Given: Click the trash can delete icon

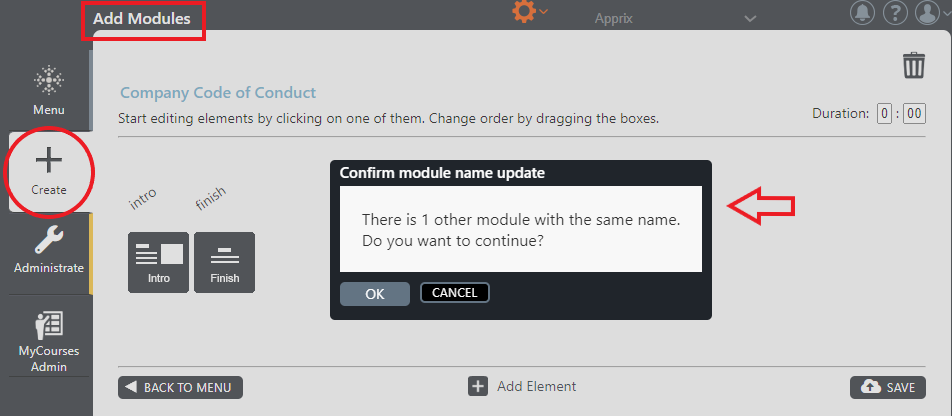Looking at the screenshot, I should (x=913, y=65).
